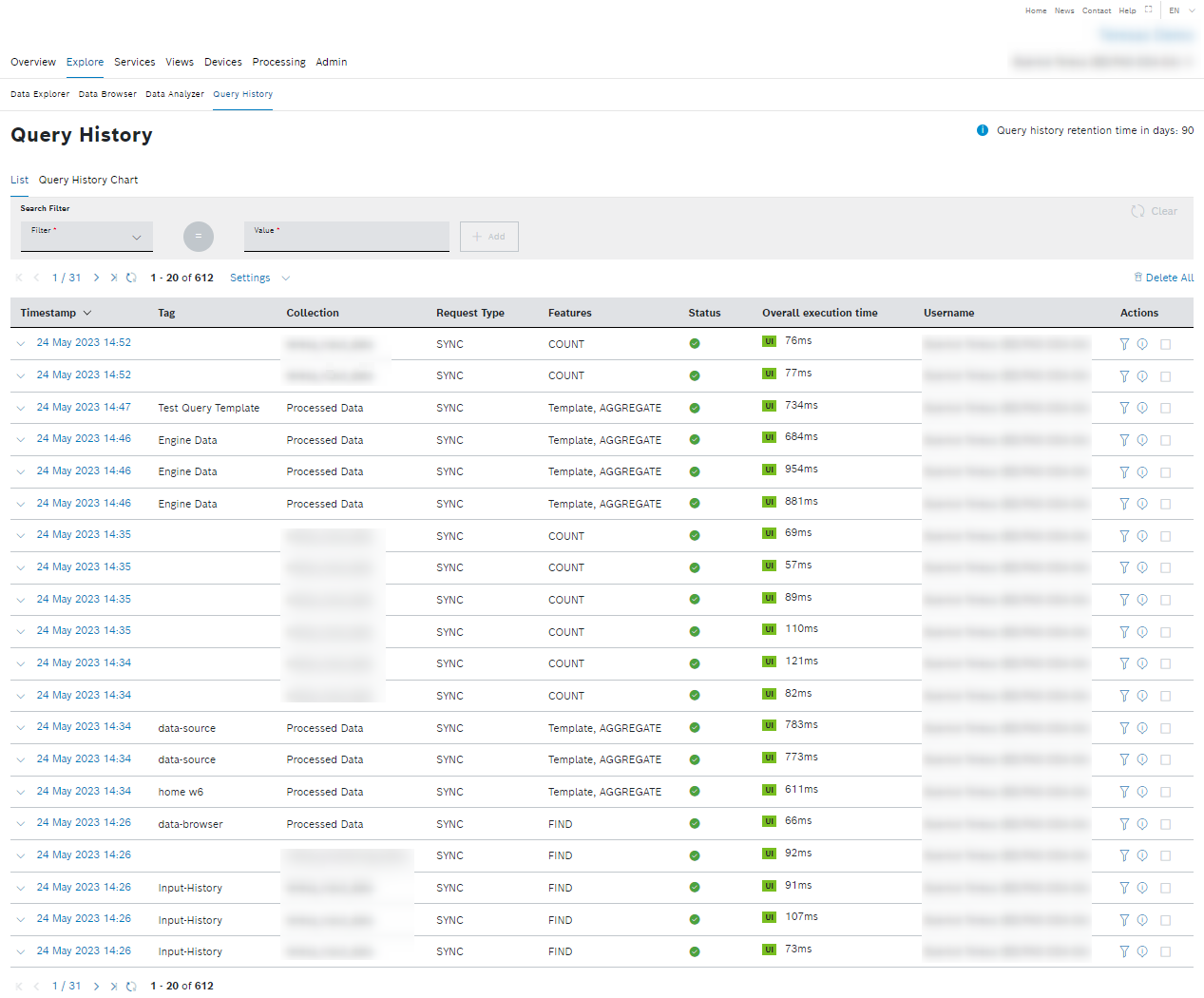Click the refresh icon in top pagination bar
Screen dimensions: 1204x998
131,278
